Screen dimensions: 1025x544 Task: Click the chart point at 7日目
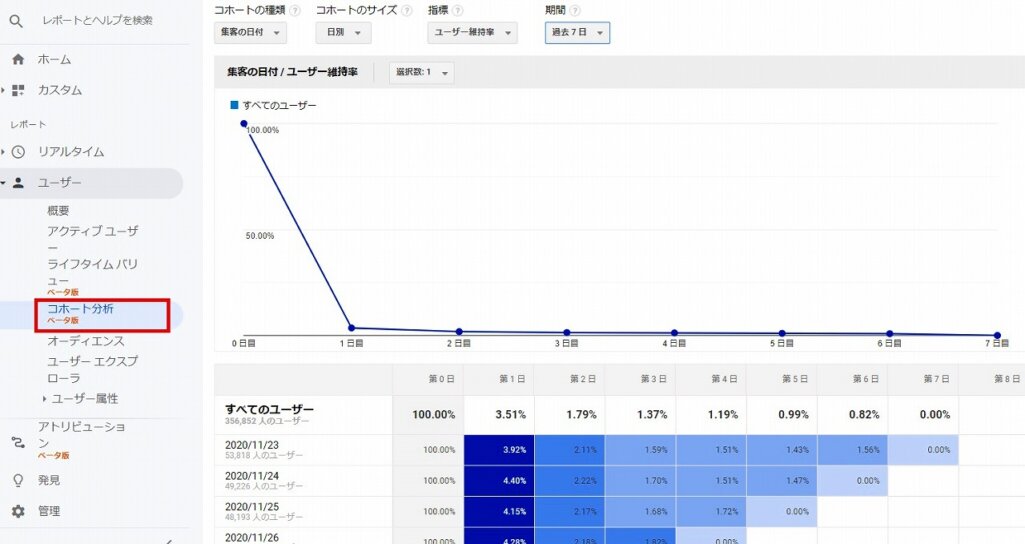coord(998,335)
